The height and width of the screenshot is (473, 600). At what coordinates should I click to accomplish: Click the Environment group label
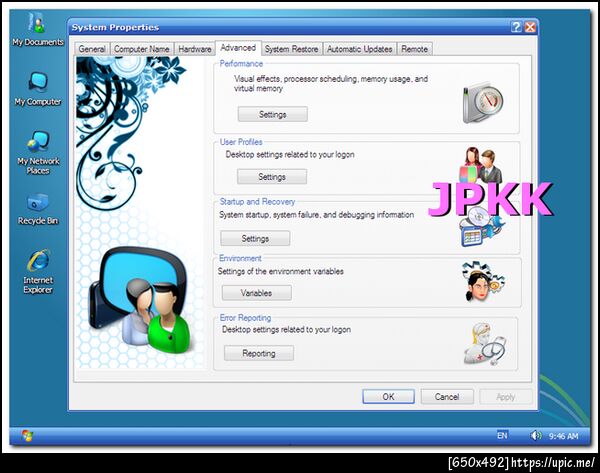(240, 258)
